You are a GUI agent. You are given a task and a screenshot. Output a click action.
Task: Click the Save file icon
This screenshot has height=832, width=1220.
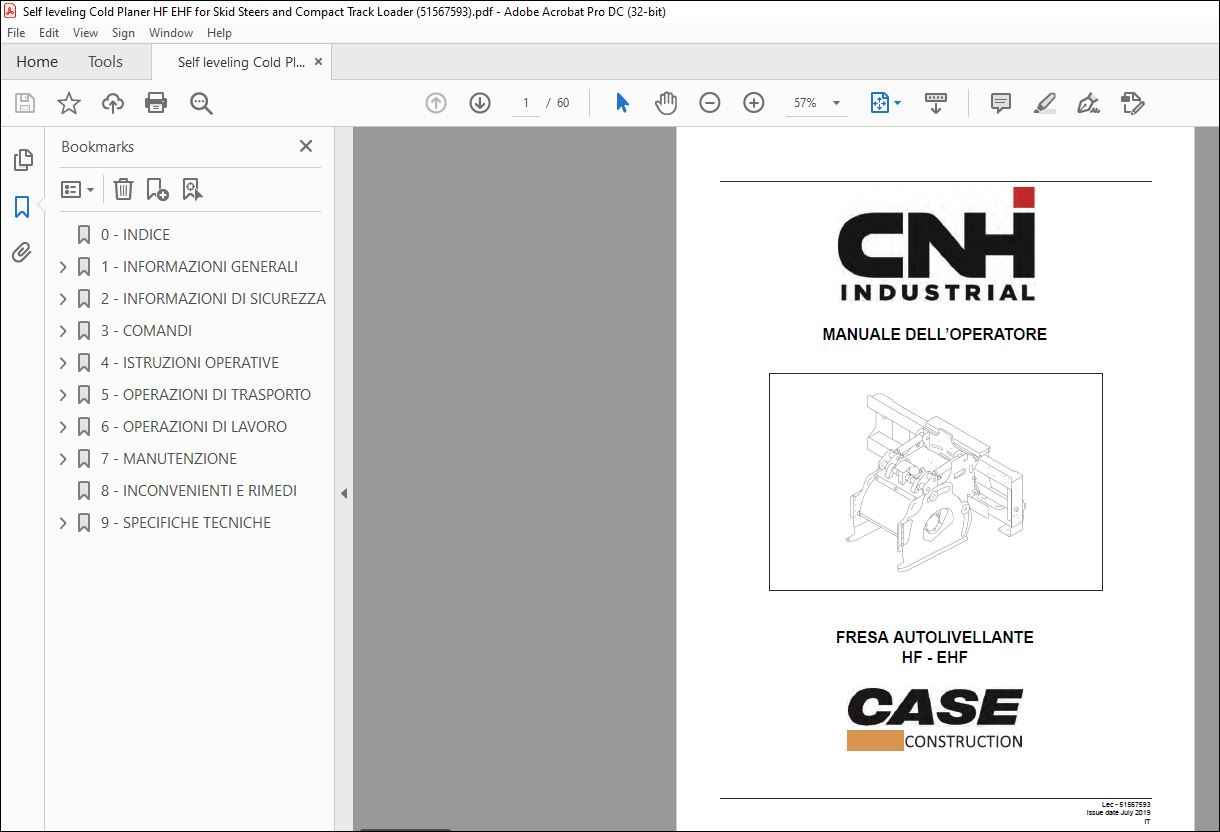coord(25,103)
